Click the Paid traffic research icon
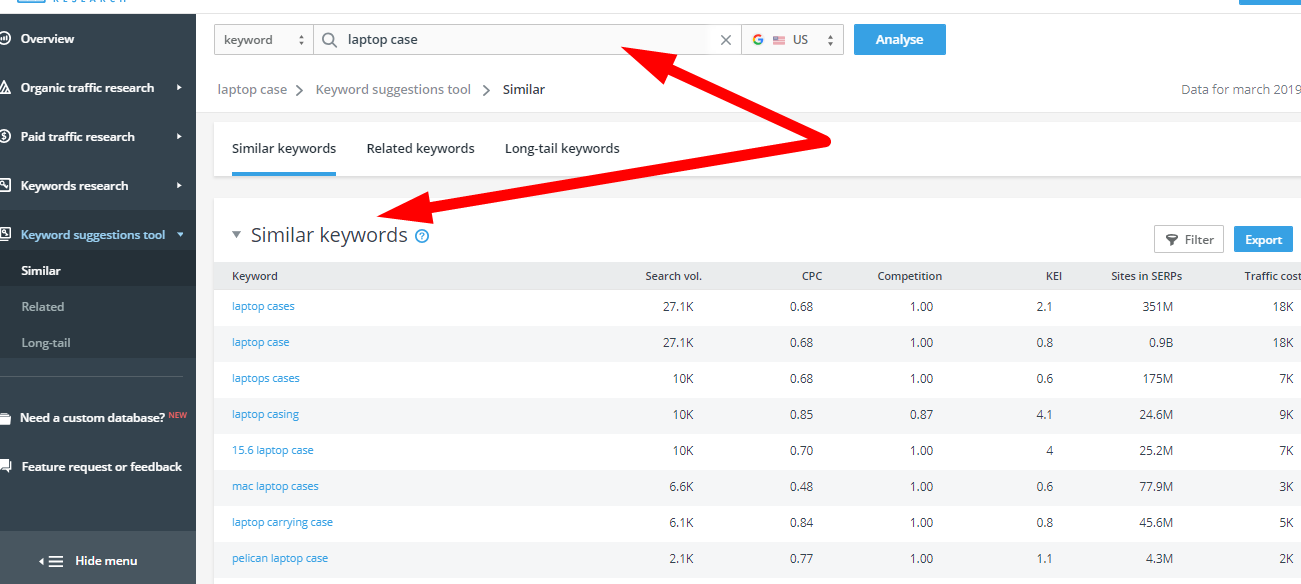Screen dimensions: 1301x584 pyautogui.click(x=5, y=137)
